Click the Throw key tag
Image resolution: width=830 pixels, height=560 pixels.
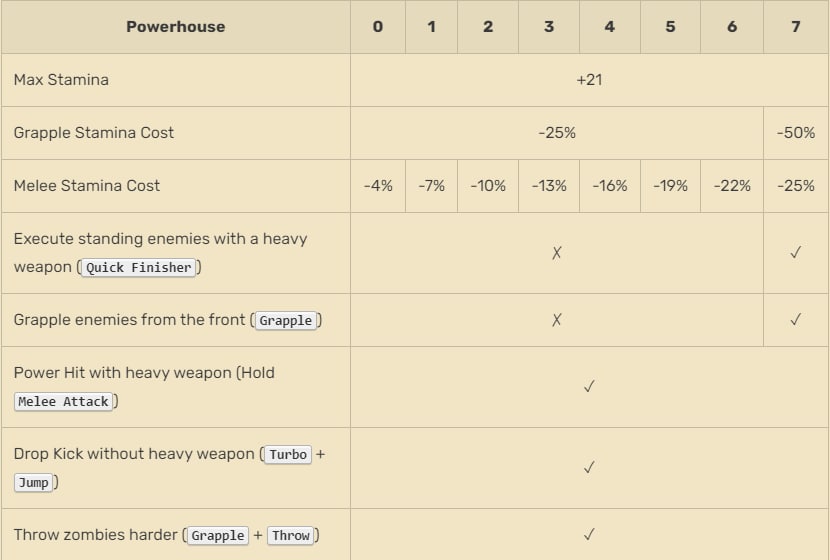click(x=291, y=536)
